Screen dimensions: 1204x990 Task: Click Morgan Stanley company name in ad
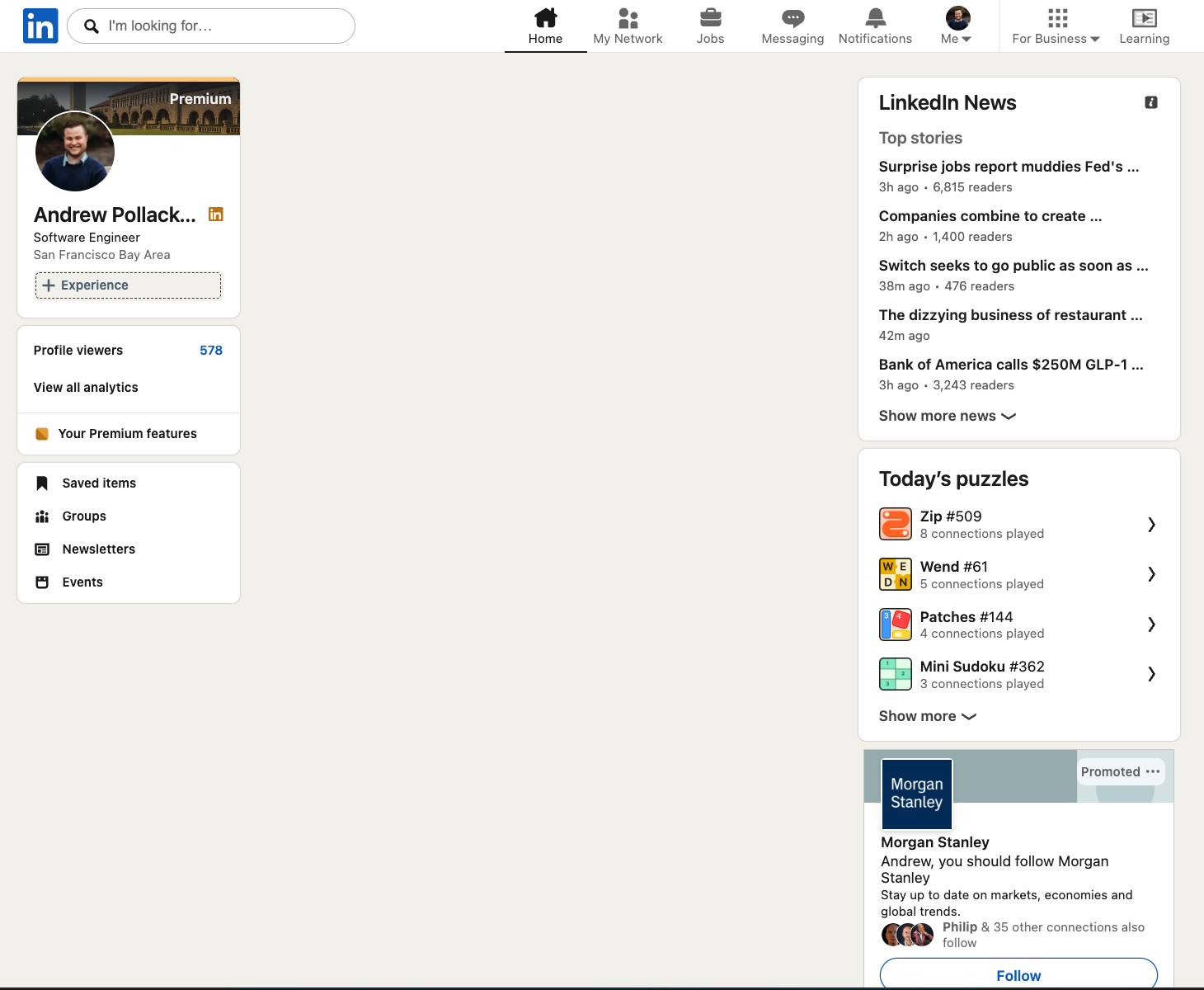click(935, 842)
